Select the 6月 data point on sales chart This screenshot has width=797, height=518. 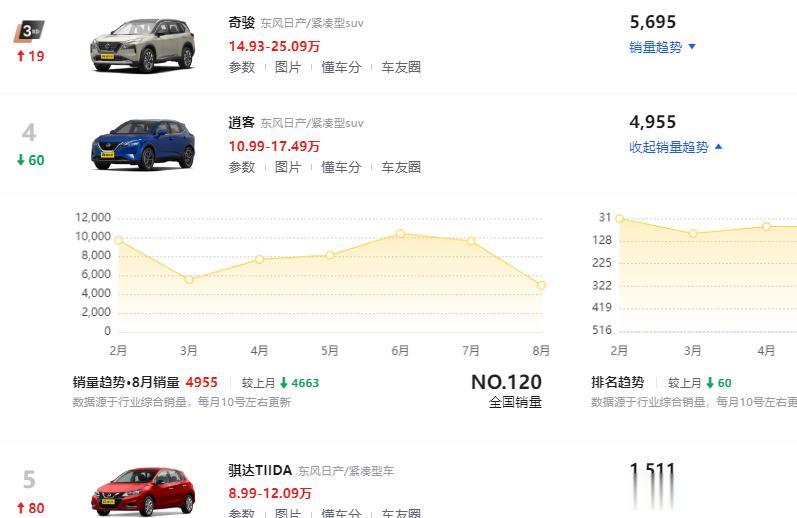click(401, 234)
